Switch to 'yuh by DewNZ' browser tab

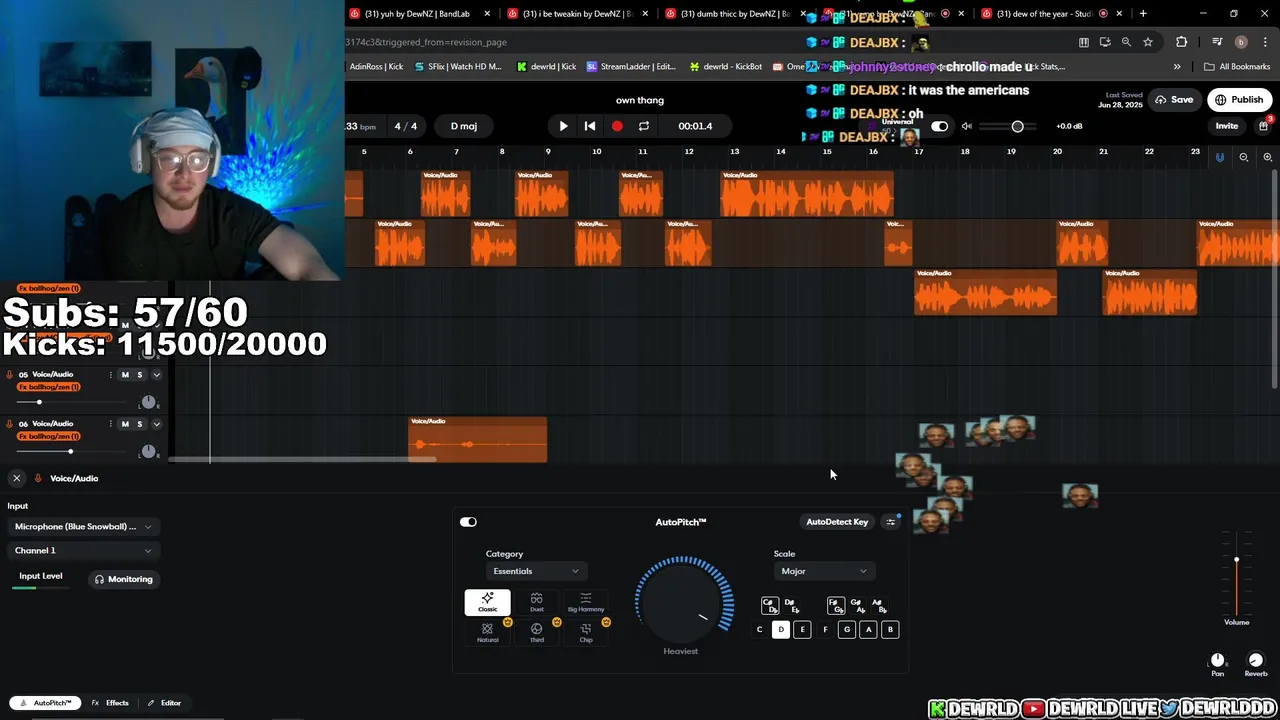pos(417,14)
